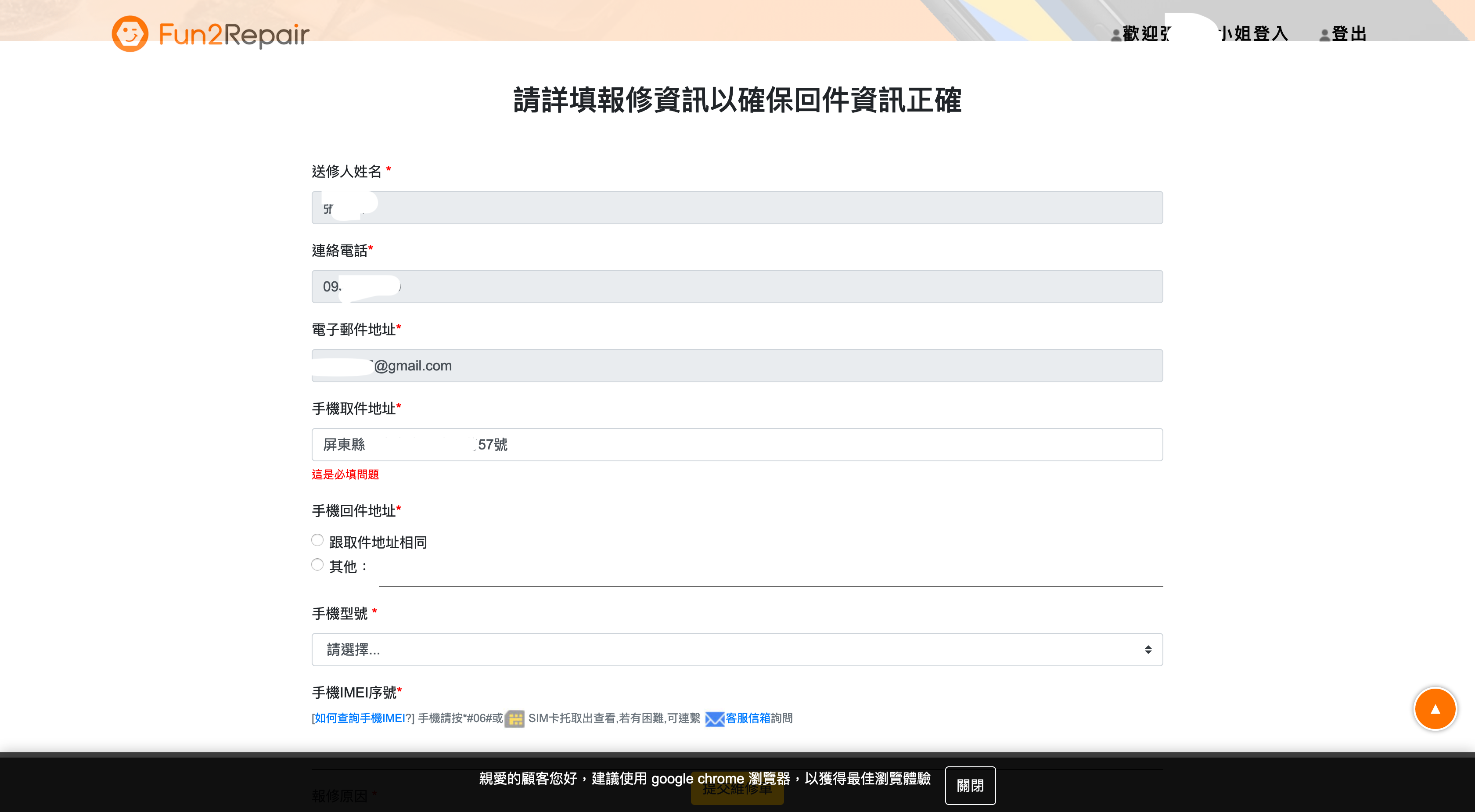This screenshot has height=812, width=1475.
Task: Click the page heading 請詳填報修資訊以確保回件資訊正確
Action: (x=737, y=100)
